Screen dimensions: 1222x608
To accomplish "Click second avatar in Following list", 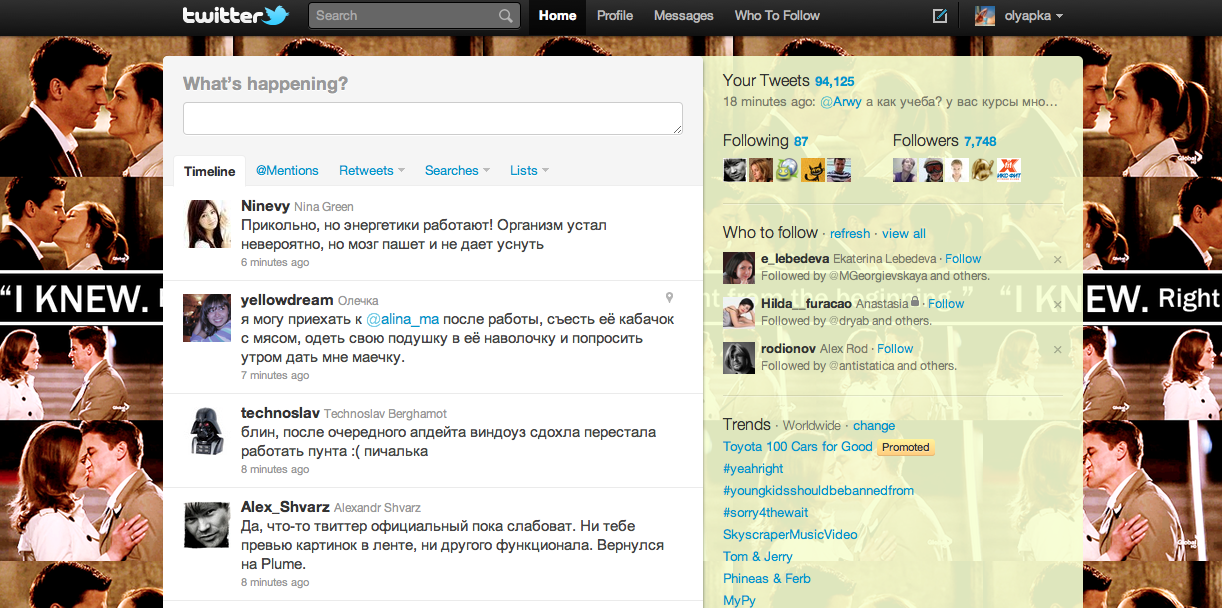I will (761, 169).
